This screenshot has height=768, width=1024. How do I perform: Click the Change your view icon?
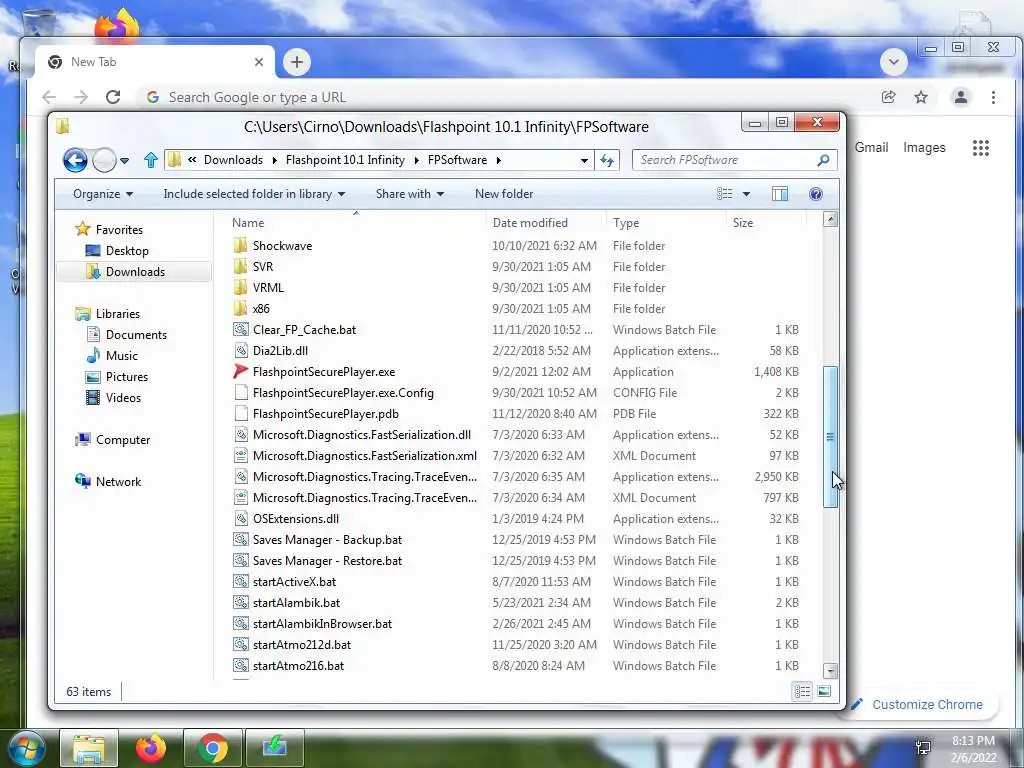[x=725, y=194]
